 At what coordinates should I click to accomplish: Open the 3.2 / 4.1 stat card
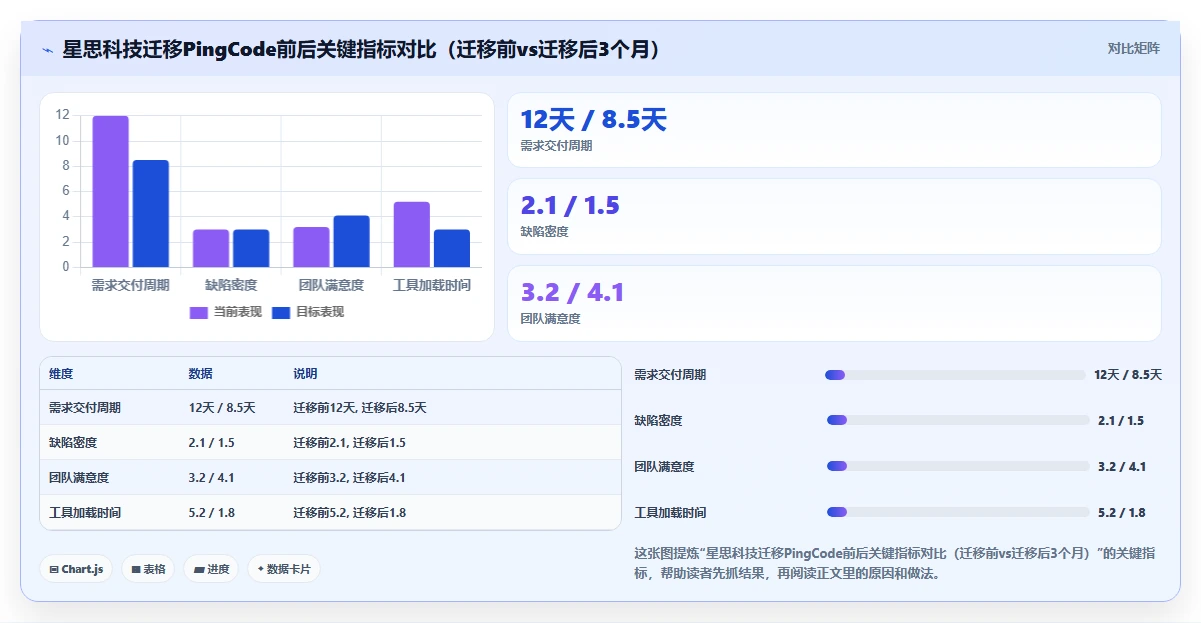click(x=834, y=303)
